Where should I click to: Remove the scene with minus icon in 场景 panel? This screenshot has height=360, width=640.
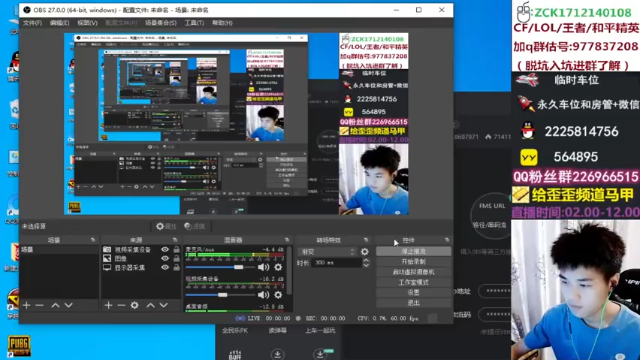pyautogui.click(x=40, y=305)
